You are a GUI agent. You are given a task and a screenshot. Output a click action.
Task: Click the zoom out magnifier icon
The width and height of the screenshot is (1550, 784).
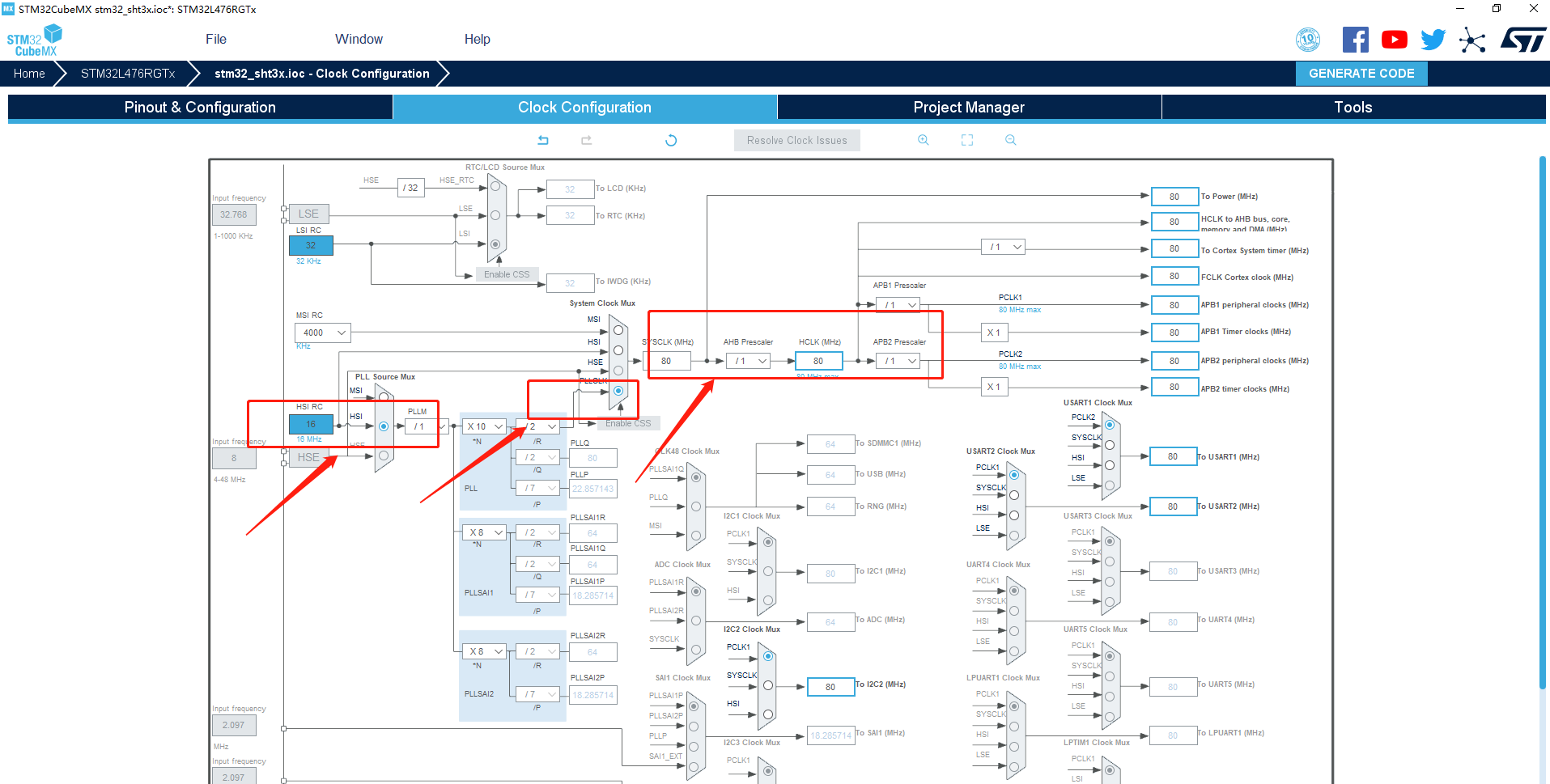tap(1011, 140)
